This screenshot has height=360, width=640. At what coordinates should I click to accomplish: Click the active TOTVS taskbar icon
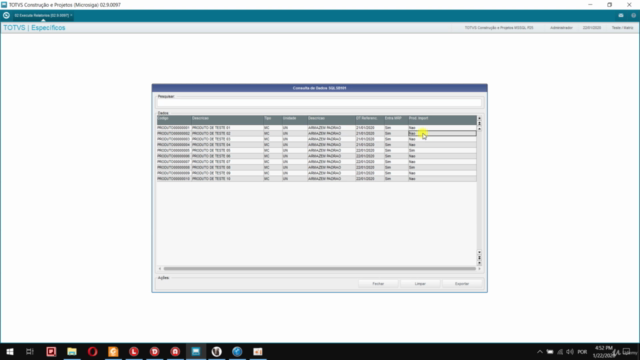pyautogui.click(x=196, y=351)
